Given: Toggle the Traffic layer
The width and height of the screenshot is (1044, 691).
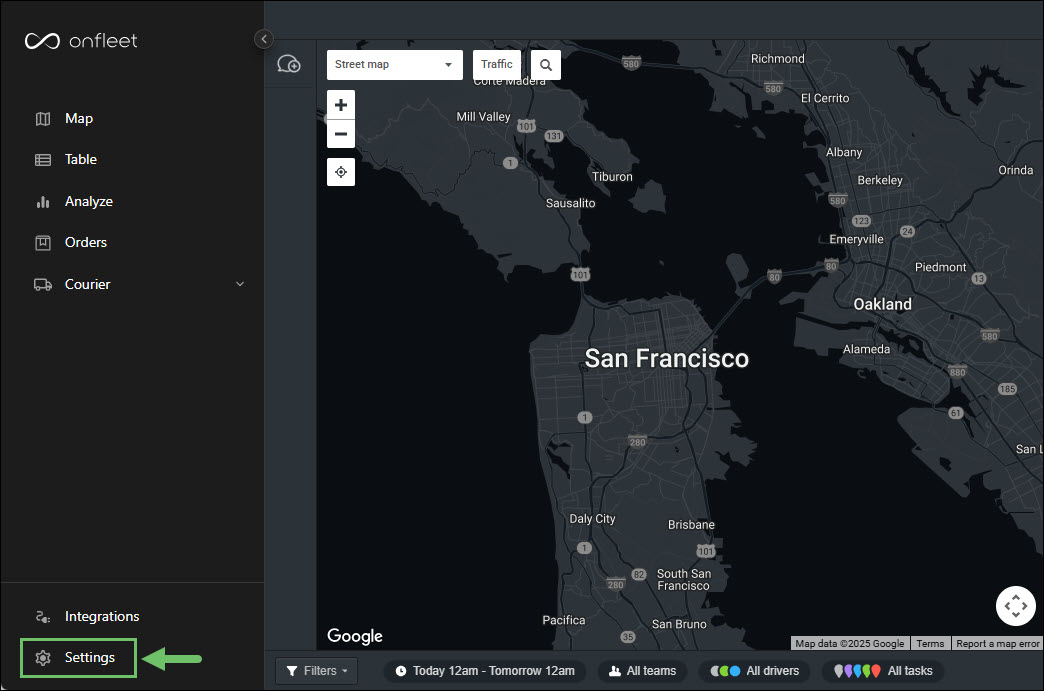Looking at the screenshot, I should coord(497,65).
